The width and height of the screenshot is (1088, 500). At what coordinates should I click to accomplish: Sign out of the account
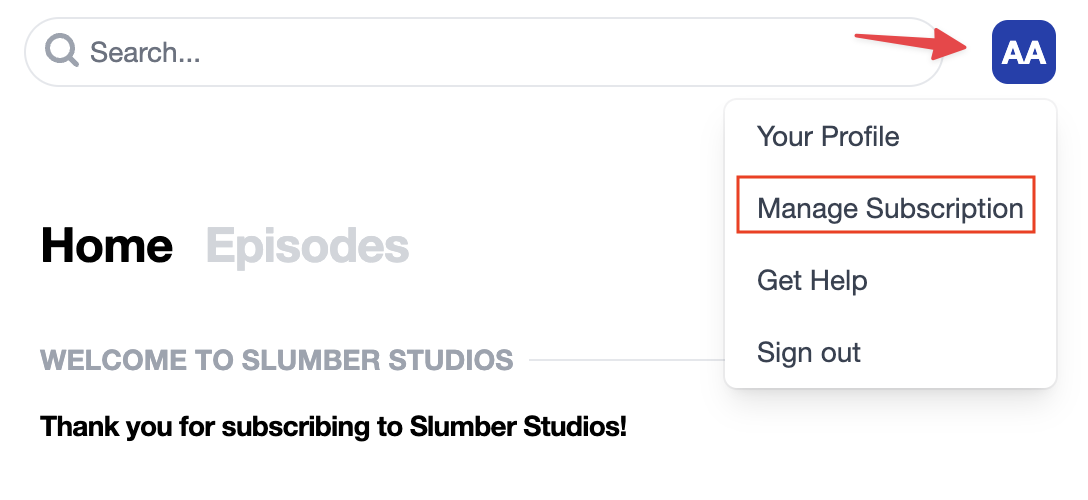click(809, 352)
